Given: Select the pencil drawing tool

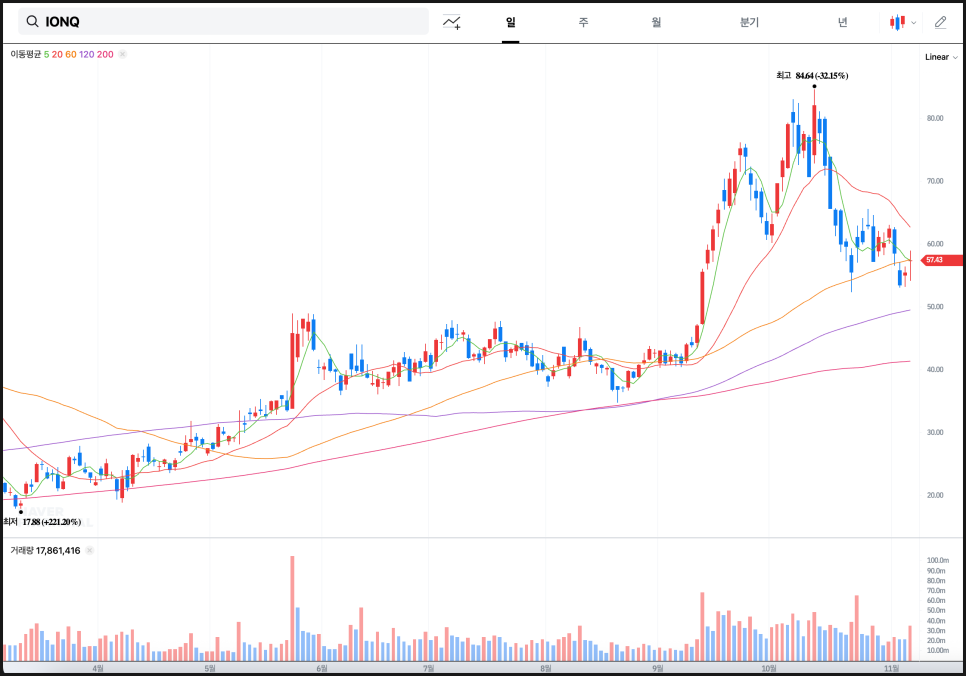Looking at the screenshot, I should [940, 22].
